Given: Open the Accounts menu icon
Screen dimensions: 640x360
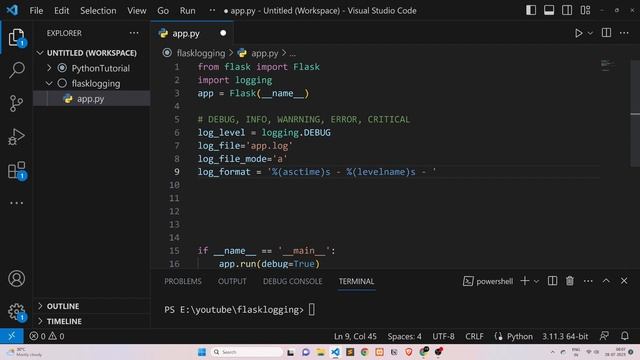Looking at the screenshot, I should 16,279.
